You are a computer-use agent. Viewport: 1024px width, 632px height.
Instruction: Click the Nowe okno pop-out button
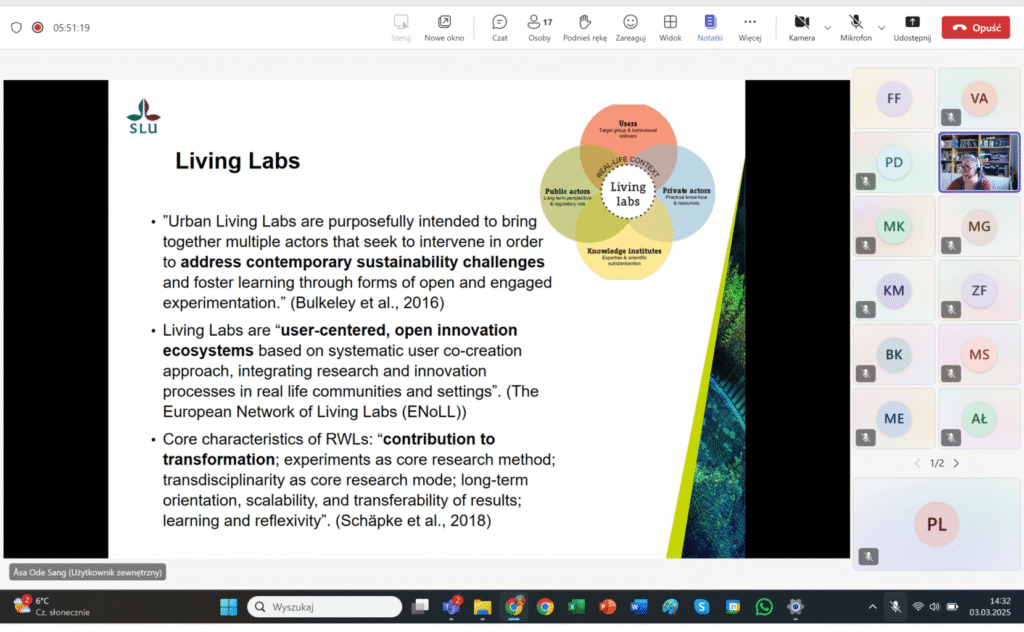coord(444,27)
